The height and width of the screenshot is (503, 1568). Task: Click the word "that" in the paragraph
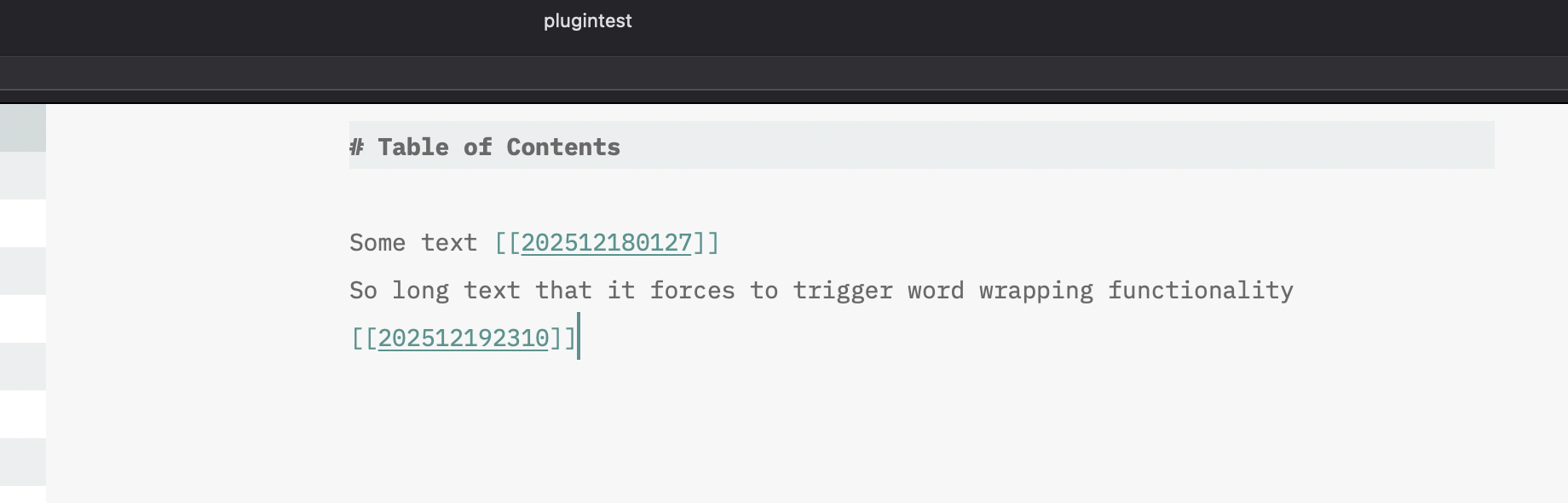click(563, 291)
